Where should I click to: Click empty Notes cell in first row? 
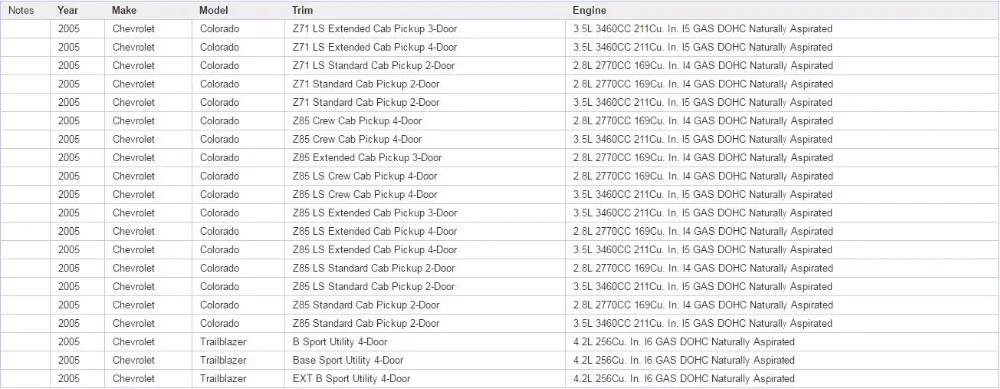(26, 29)
